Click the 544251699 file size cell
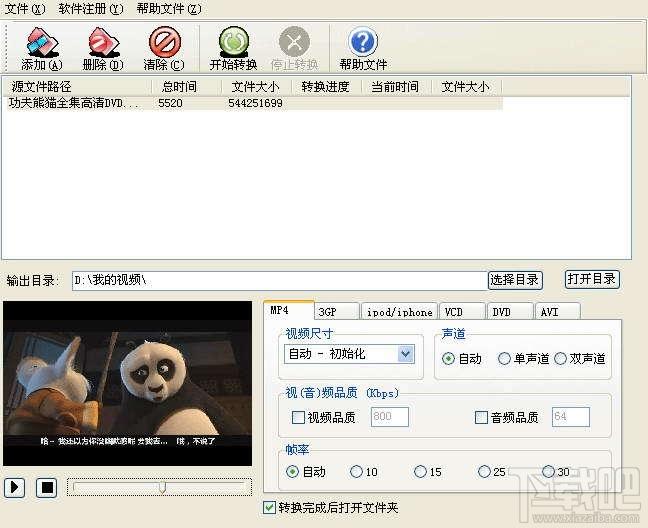 [x=255, y=103]
